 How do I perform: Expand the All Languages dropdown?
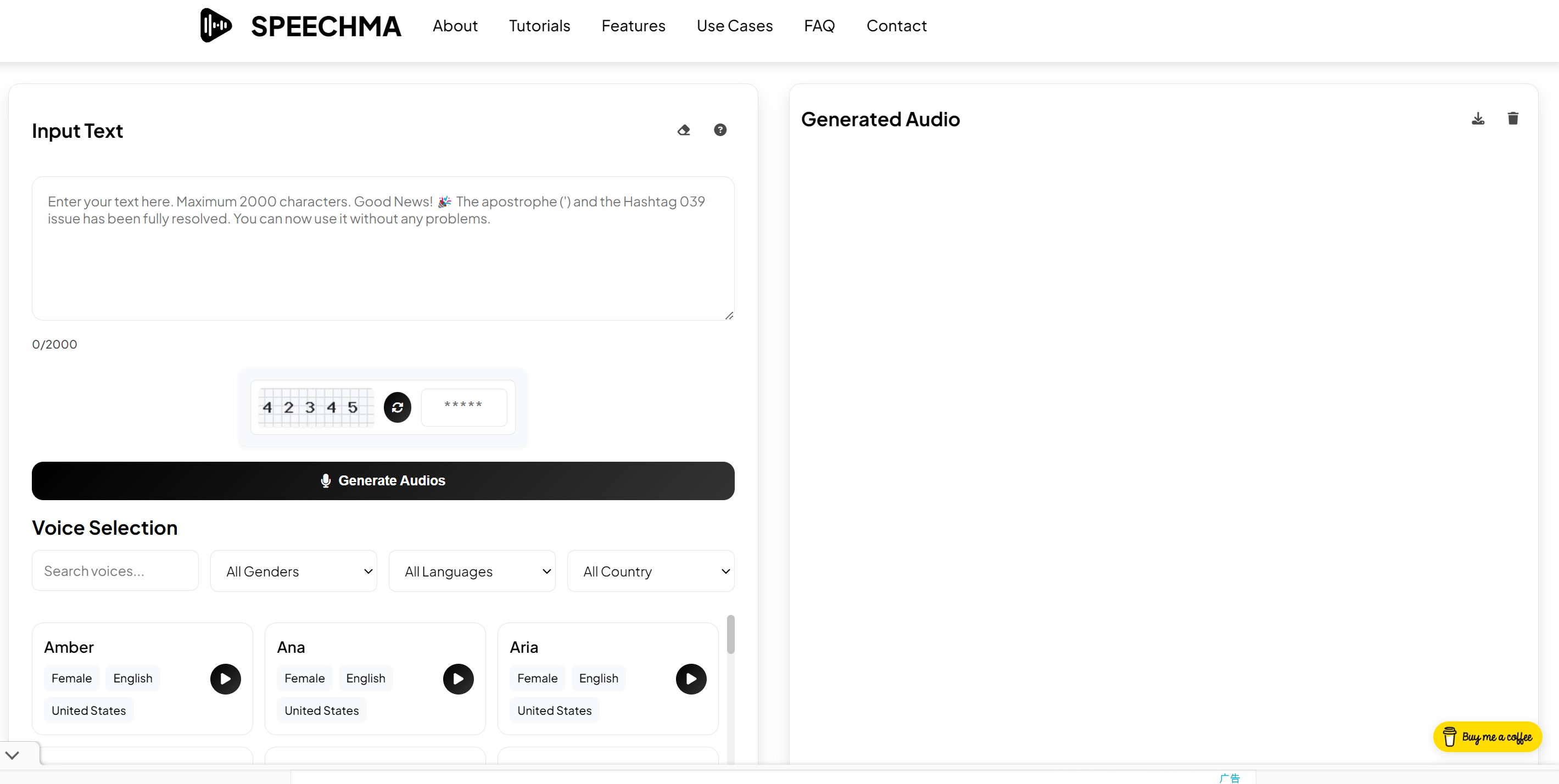coord(472,571)
